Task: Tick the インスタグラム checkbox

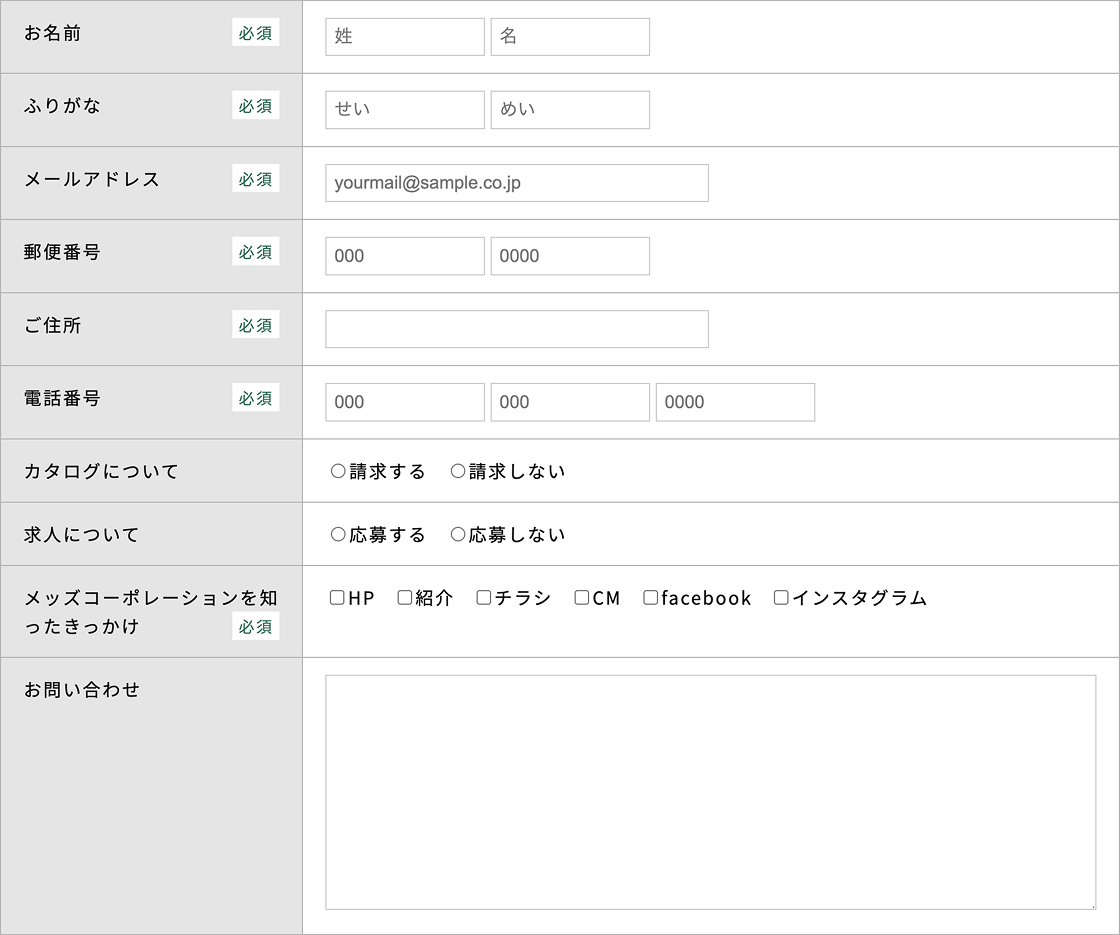Action: tap(781, 598)
